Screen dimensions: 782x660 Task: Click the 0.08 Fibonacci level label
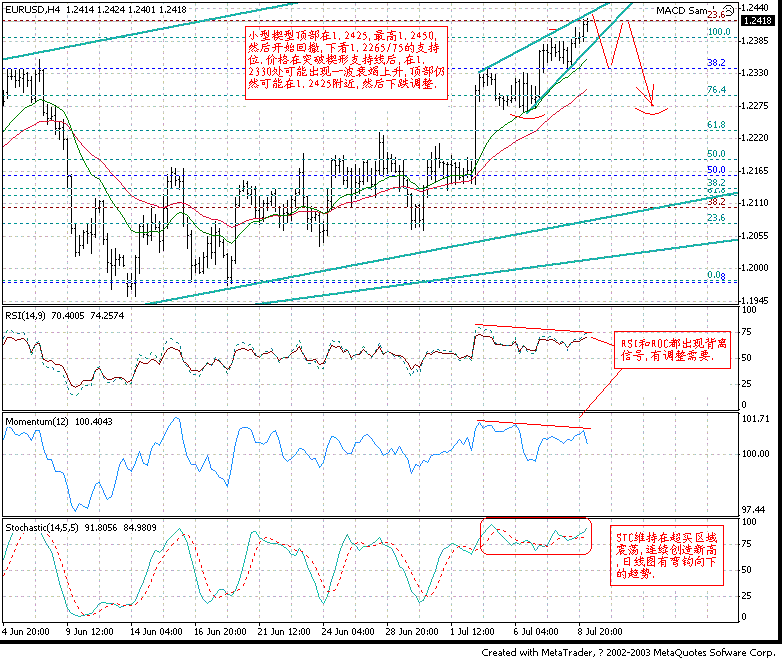tap(717, 275)
